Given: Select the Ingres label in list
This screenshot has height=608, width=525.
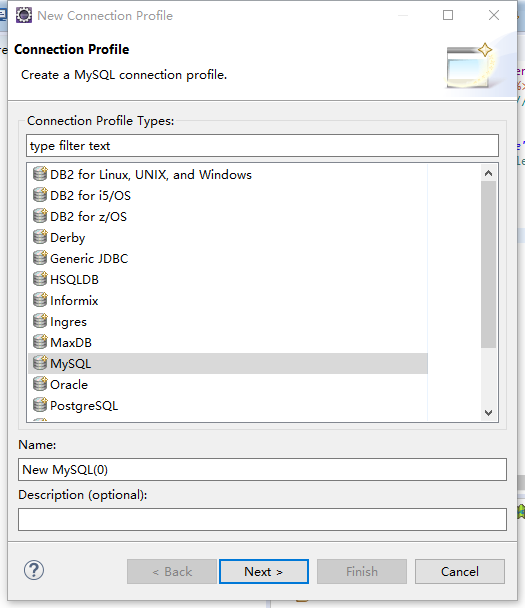Looking at the screenshot, I should pos(68,322).
